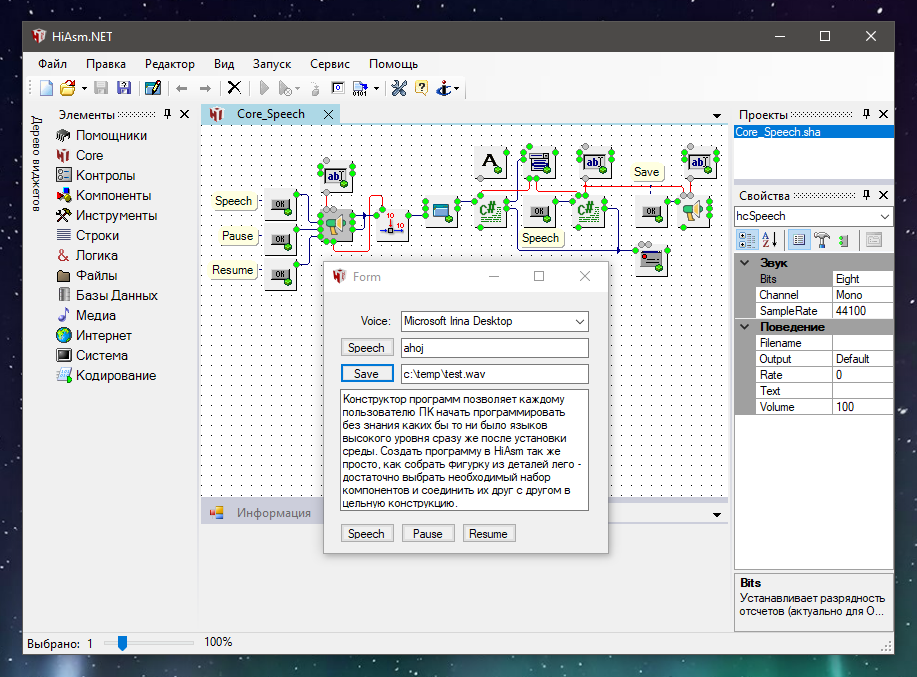The height and width of the screenshot is (677, 917).
Task: Select the speaker speech component on canvas
Action: tap(336, 225)
